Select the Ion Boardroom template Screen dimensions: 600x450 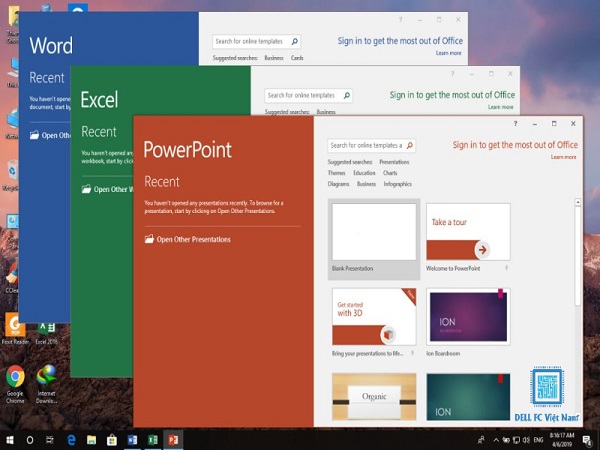coord(468,317)
